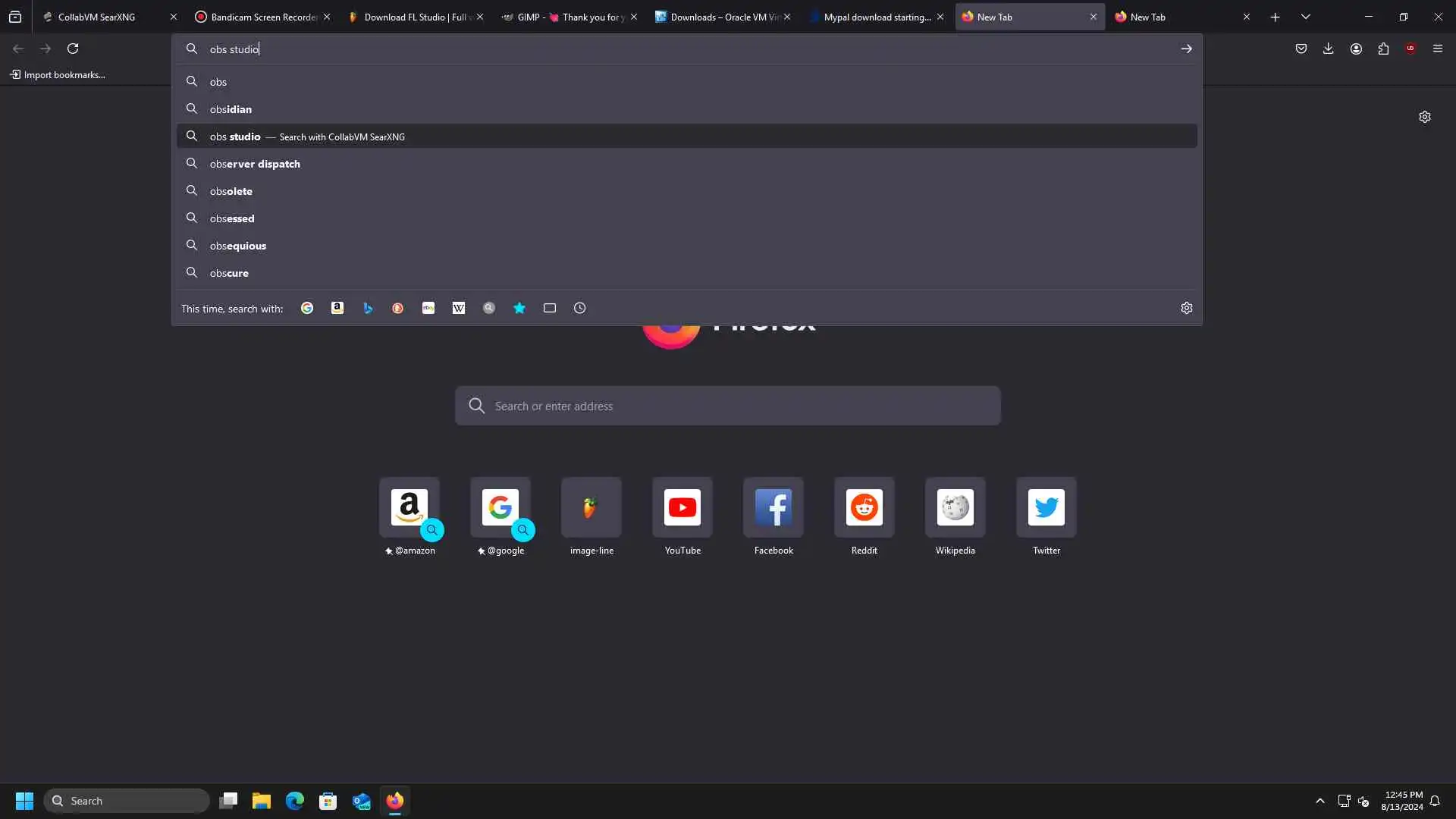
Task: Search bookmarks using the star icon
Action: pos(519,308)
